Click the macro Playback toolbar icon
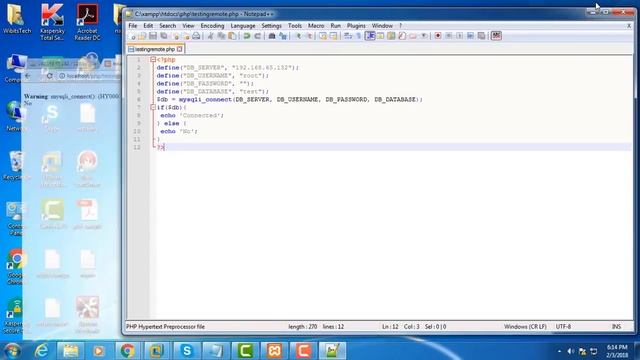 coord(459,36)
